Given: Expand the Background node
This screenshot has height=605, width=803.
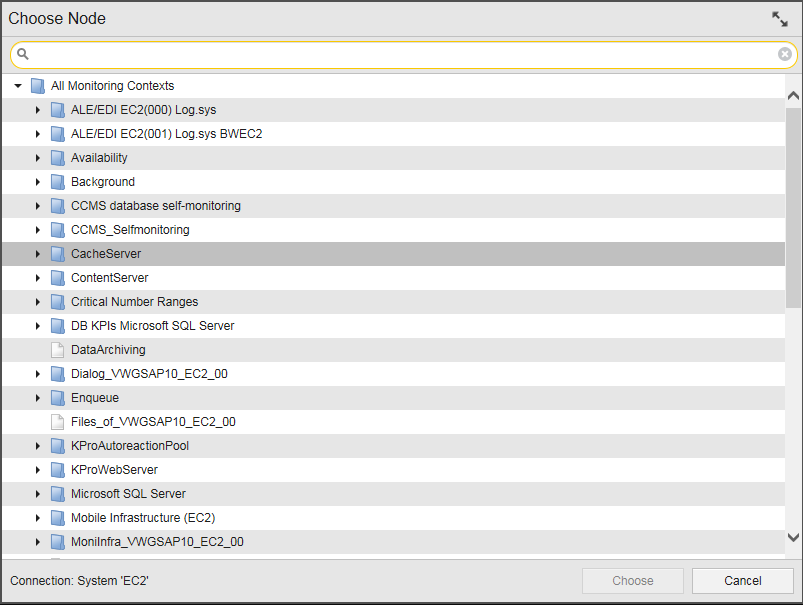Looking at the screenshot, I should point(37,182).
